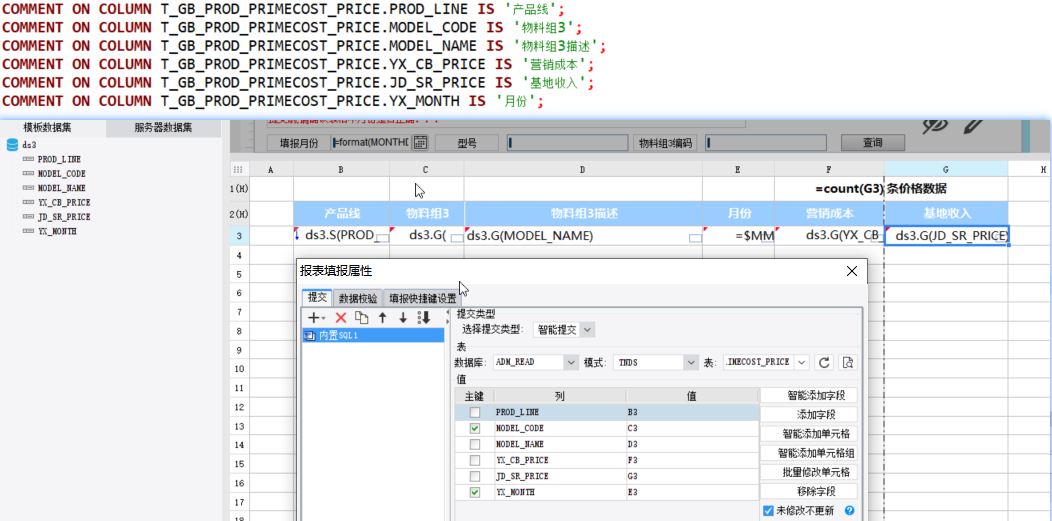Click the add submit item plus icon
1052x521 pixels.
(313, 318)
